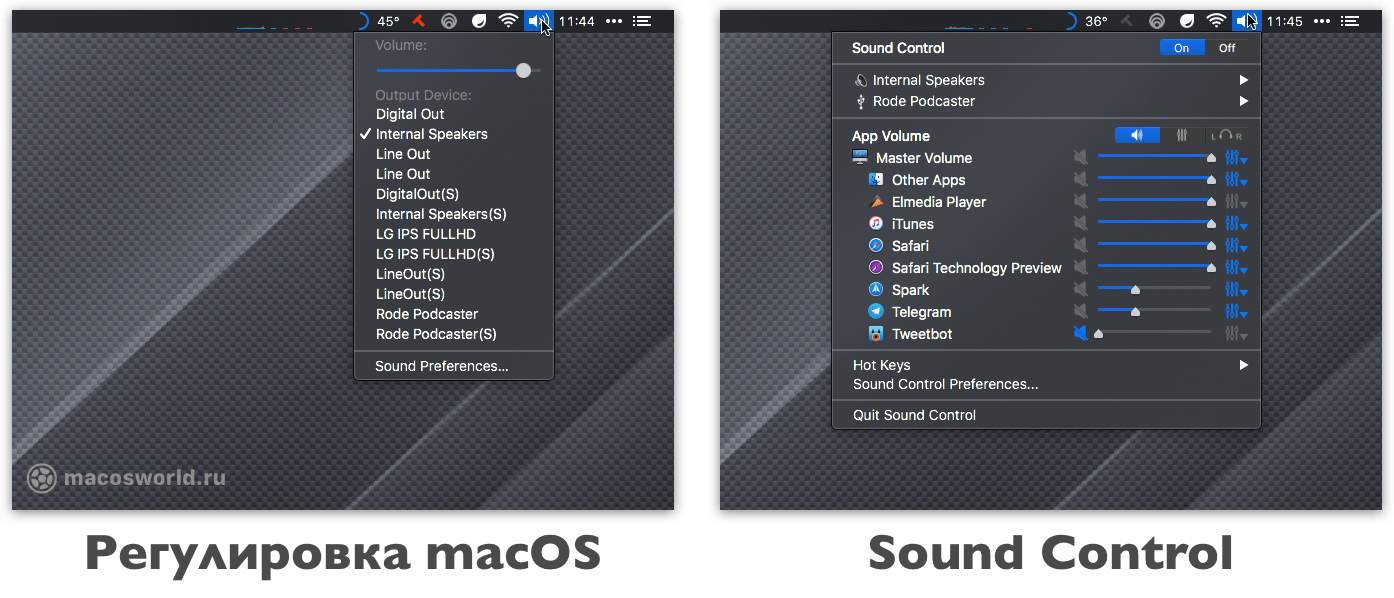Click the Elmedia Player app icon

click(876, 202)
